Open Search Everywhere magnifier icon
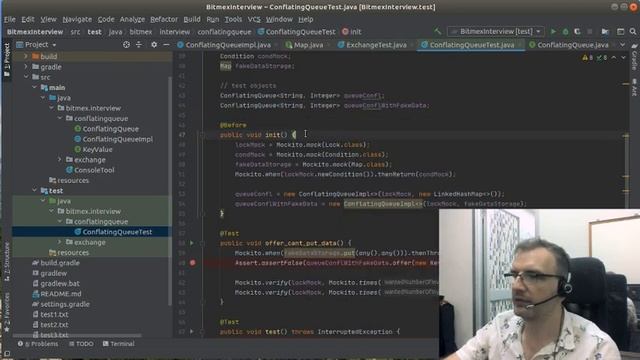This screenshot has height=360, width=640. [x=633, y=31]
